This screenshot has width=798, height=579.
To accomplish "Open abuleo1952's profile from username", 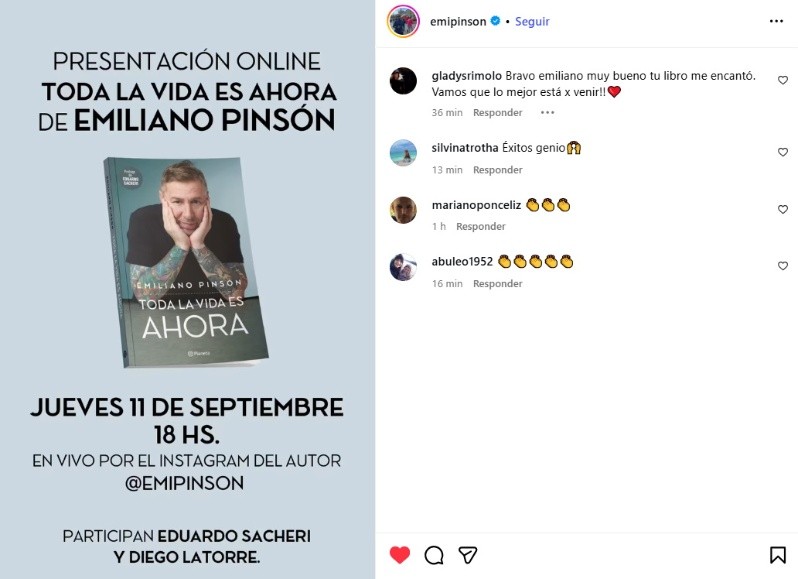I will [462, 262].
